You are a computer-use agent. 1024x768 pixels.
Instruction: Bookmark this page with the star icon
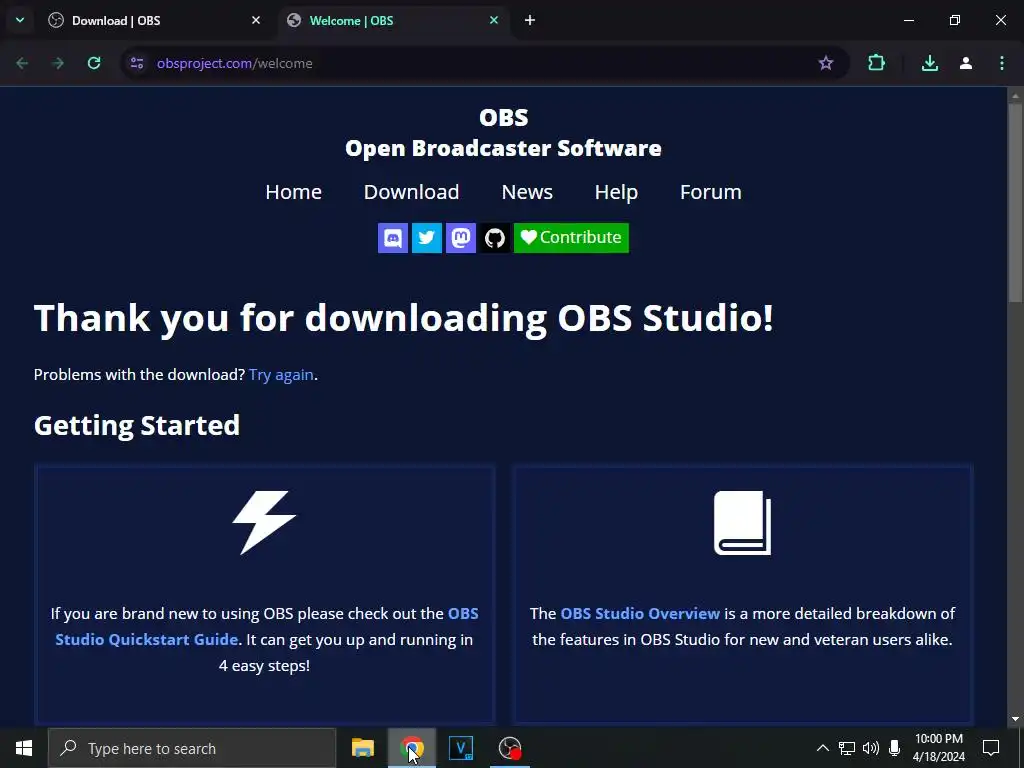pos(825,63)
